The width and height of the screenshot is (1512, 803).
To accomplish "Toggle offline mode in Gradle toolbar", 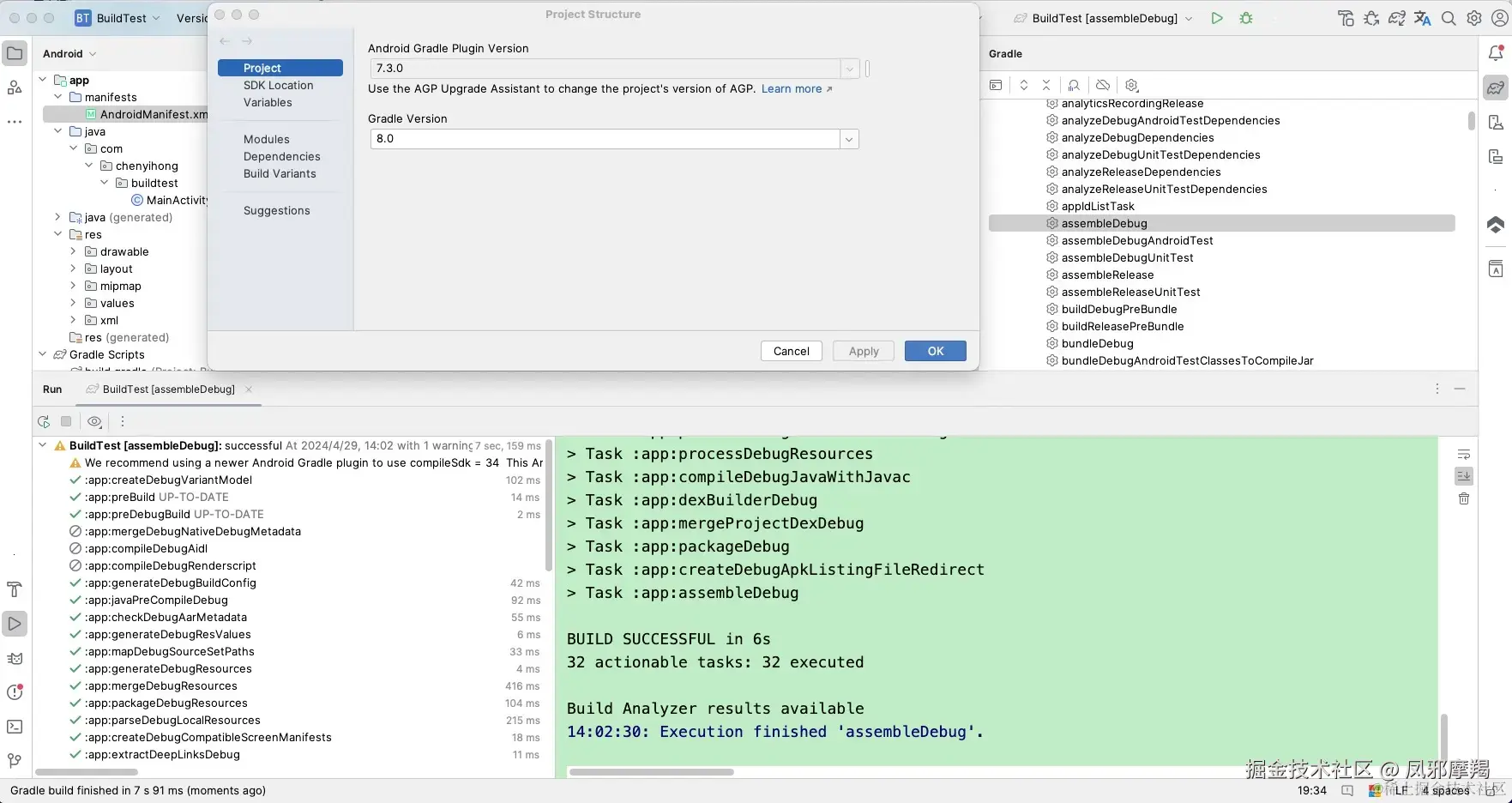I will tap(1103, 85).
